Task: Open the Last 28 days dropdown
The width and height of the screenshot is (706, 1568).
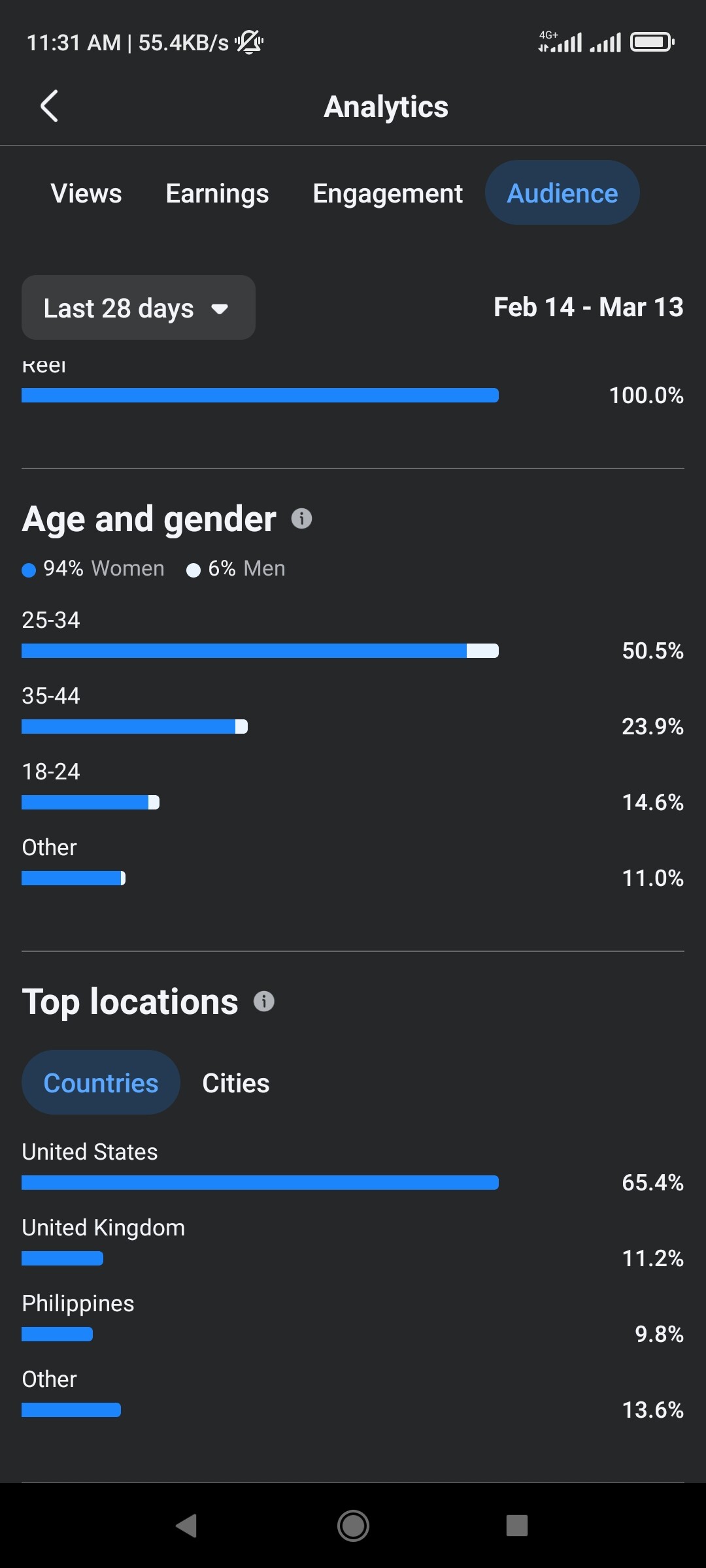Action: [139, 308]
